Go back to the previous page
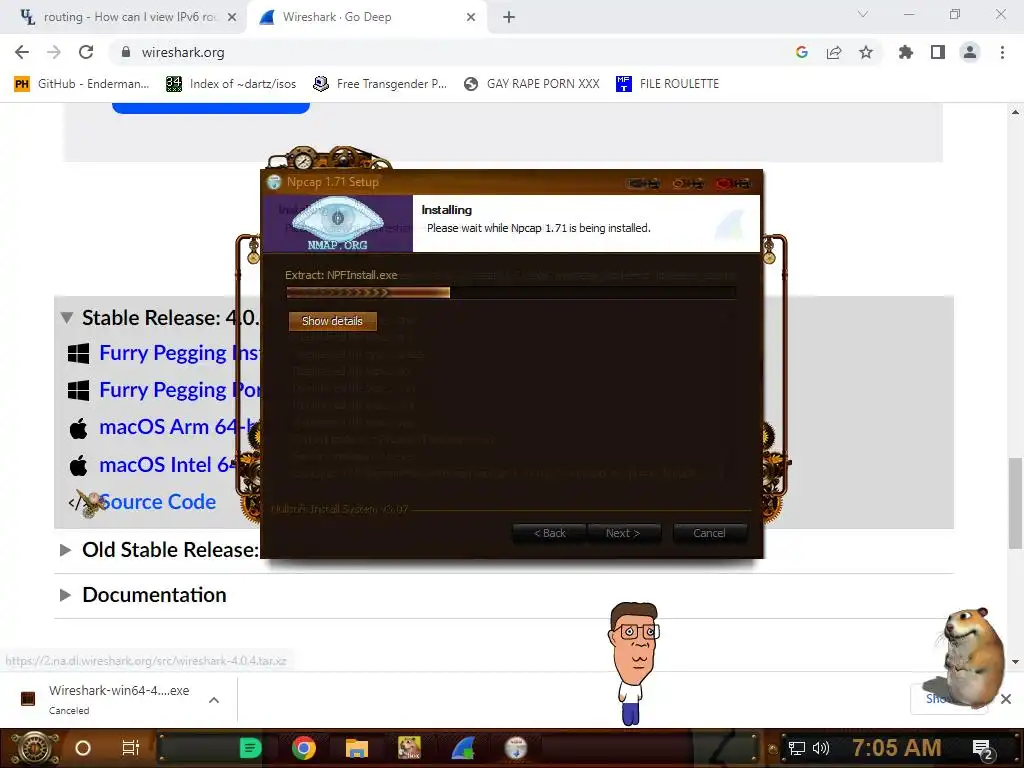Viewport: 1024px width, 768px height. pos(22,52)
